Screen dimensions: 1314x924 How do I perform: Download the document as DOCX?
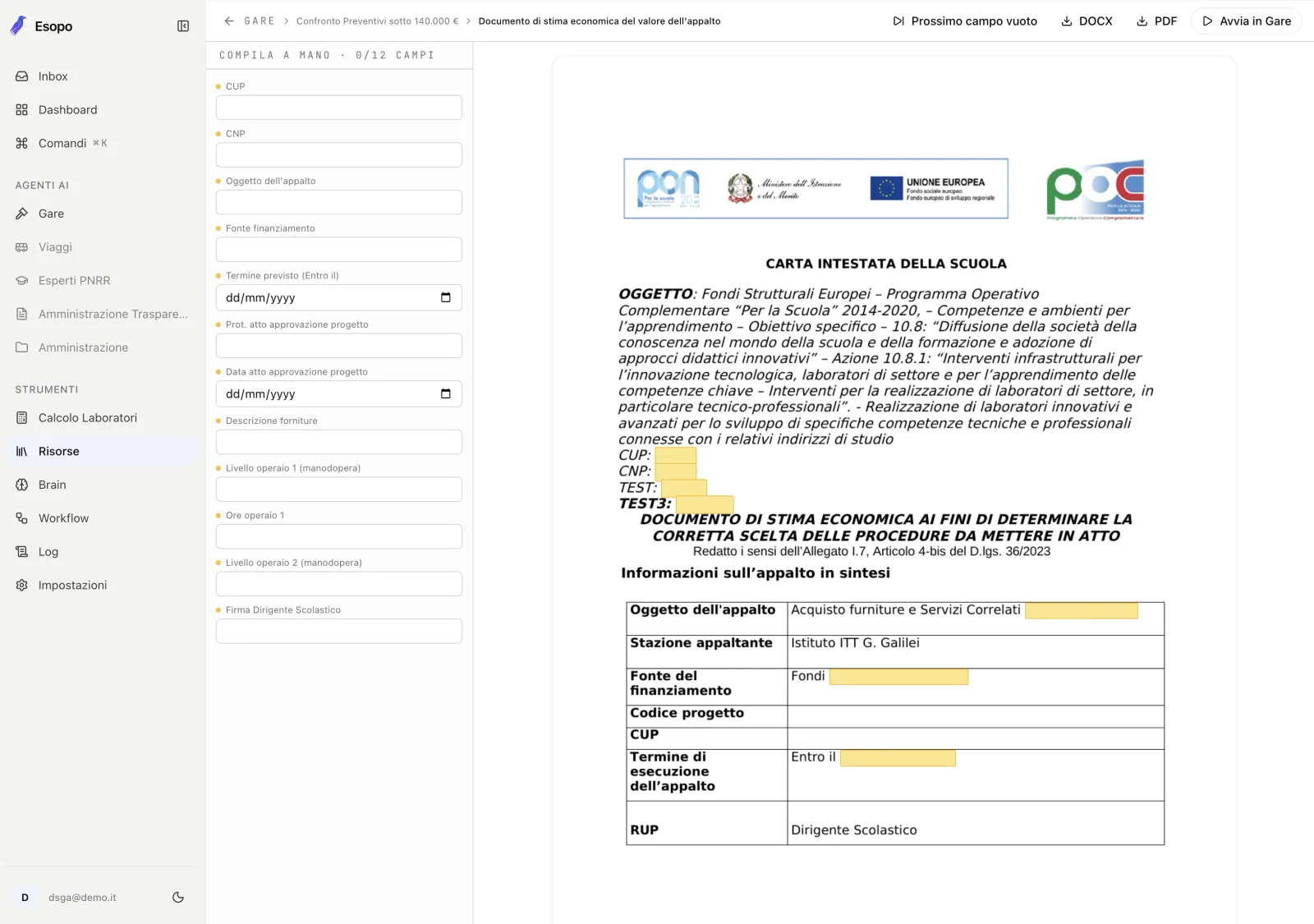pyautogui.click(x=1087, y=21)
